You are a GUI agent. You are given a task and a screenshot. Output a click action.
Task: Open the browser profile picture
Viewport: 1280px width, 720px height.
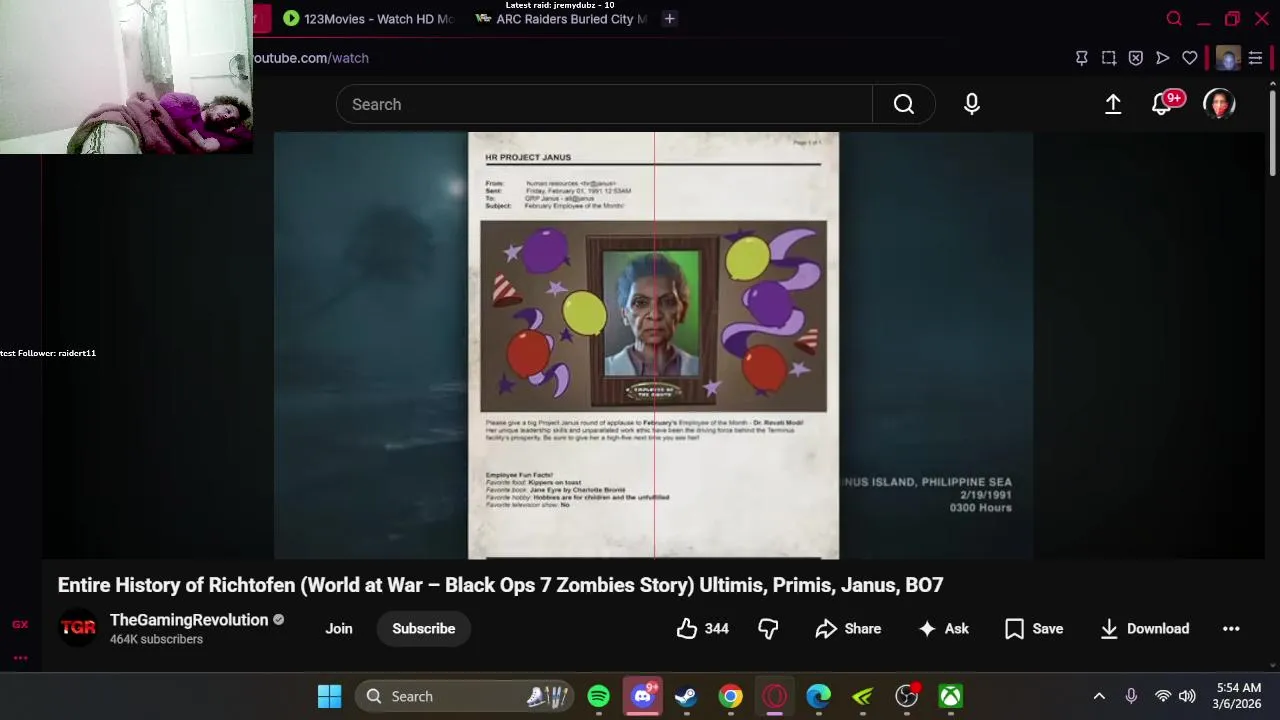point(1228,58)
